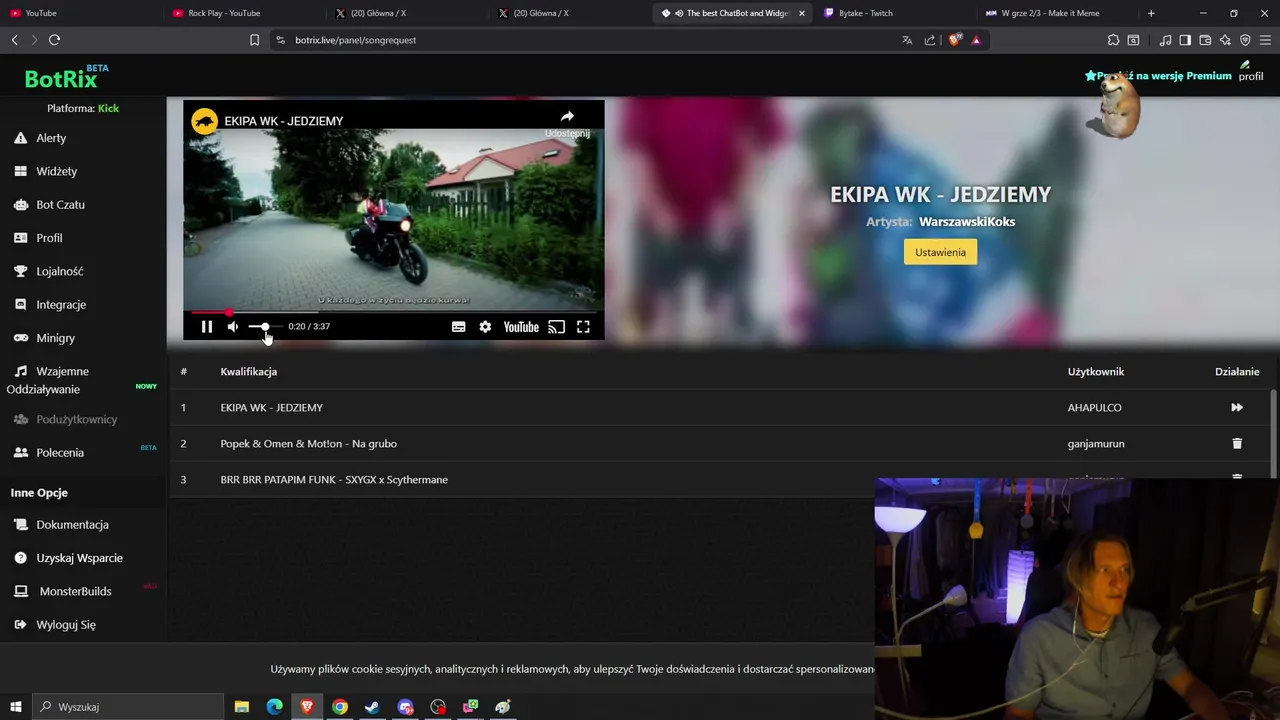Viewport: 1280px width, 720px height.
Task: Reload the page
Action: tap(54, 40)
